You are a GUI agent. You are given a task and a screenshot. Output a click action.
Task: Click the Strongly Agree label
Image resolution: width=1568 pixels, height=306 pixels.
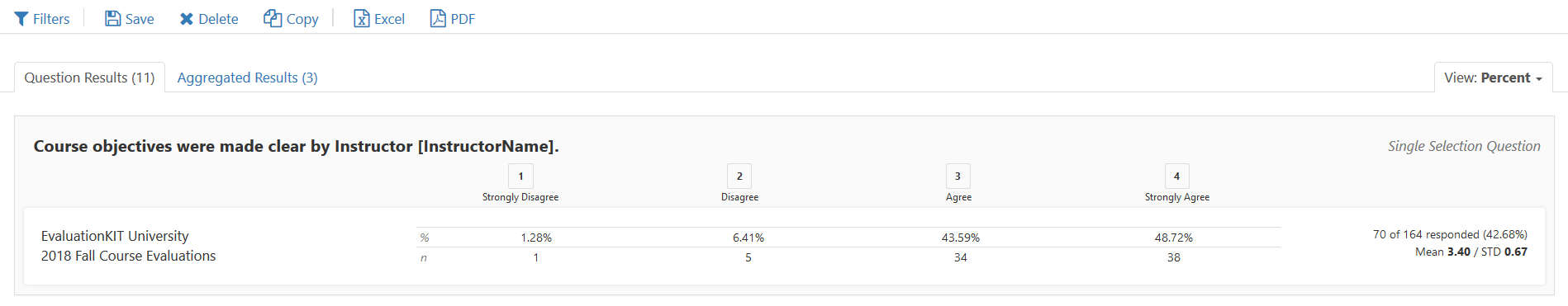1177,197
